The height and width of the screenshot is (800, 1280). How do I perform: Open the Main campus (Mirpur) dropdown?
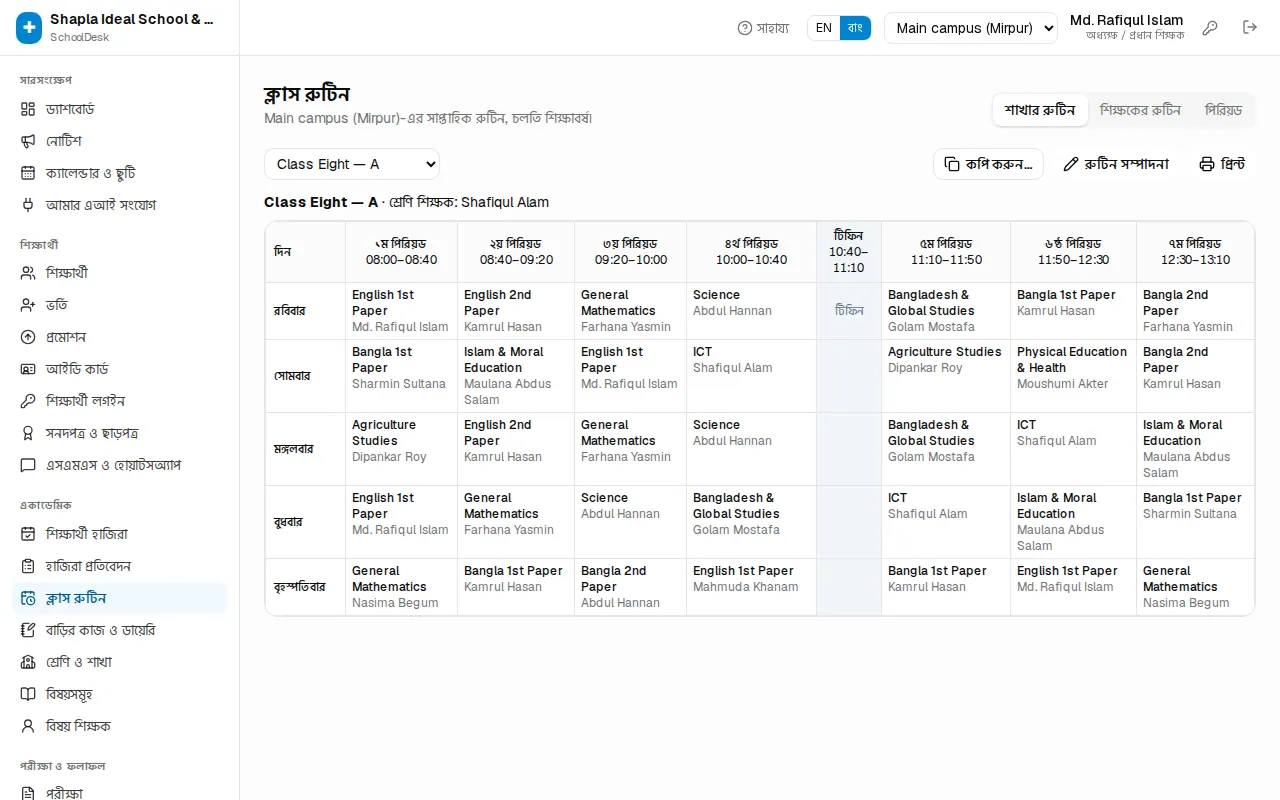pyautogui.click(x=971, y=28)
